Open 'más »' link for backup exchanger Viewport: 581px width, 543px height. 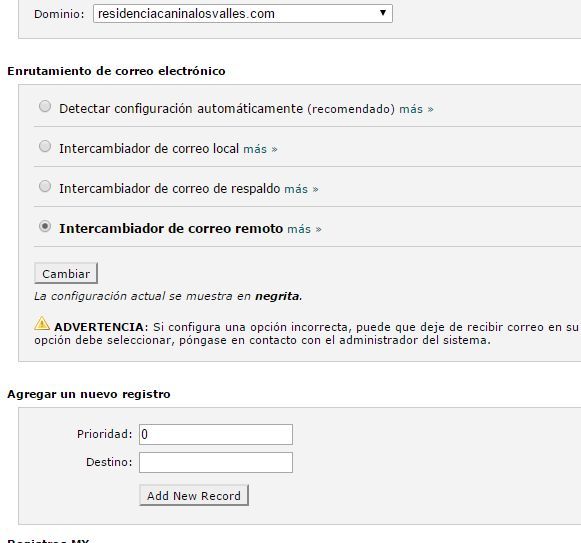coord(301,189)
